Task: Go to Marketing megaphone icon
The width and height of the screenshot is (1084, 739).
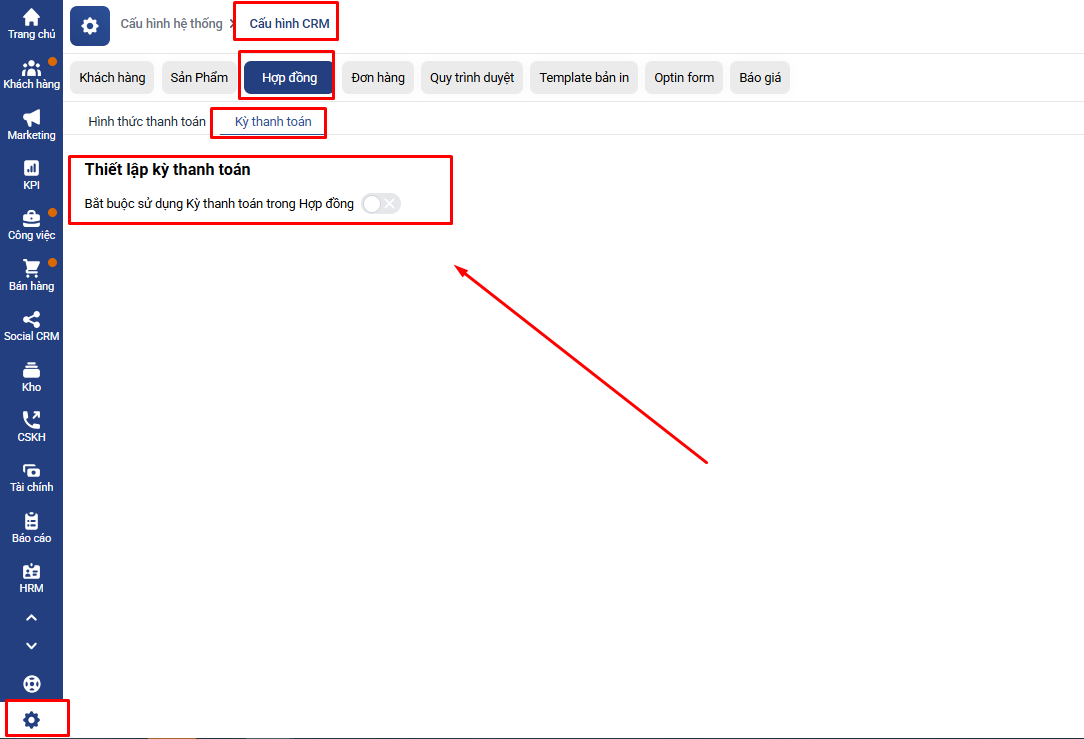Action: click(x=31, y=124)
